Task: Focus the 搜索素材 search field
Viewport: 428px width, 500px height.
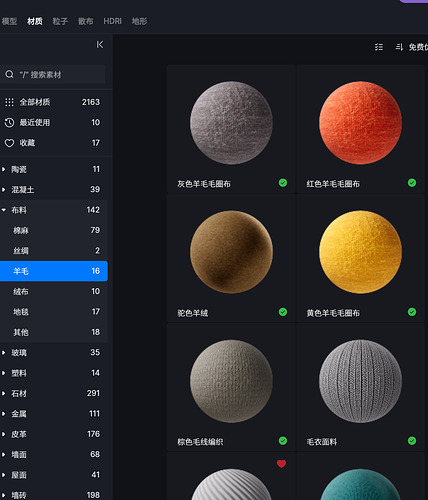Action: tap(53, 74)
